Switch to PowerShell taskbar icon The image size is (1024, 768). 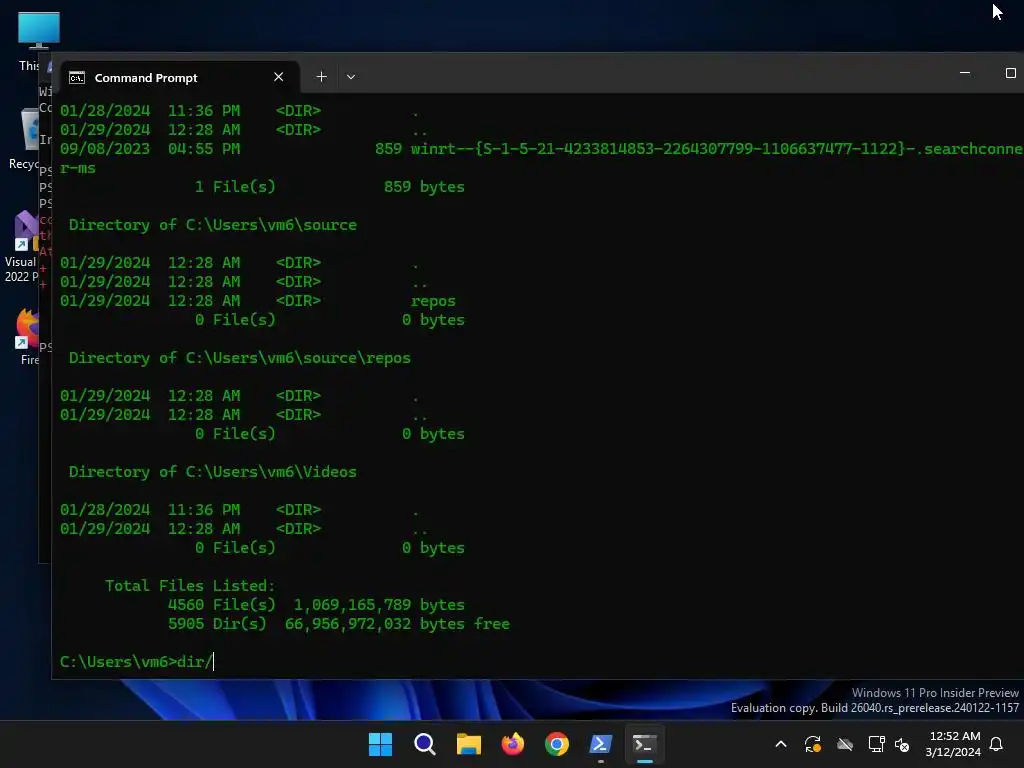[x=601, y=744]
